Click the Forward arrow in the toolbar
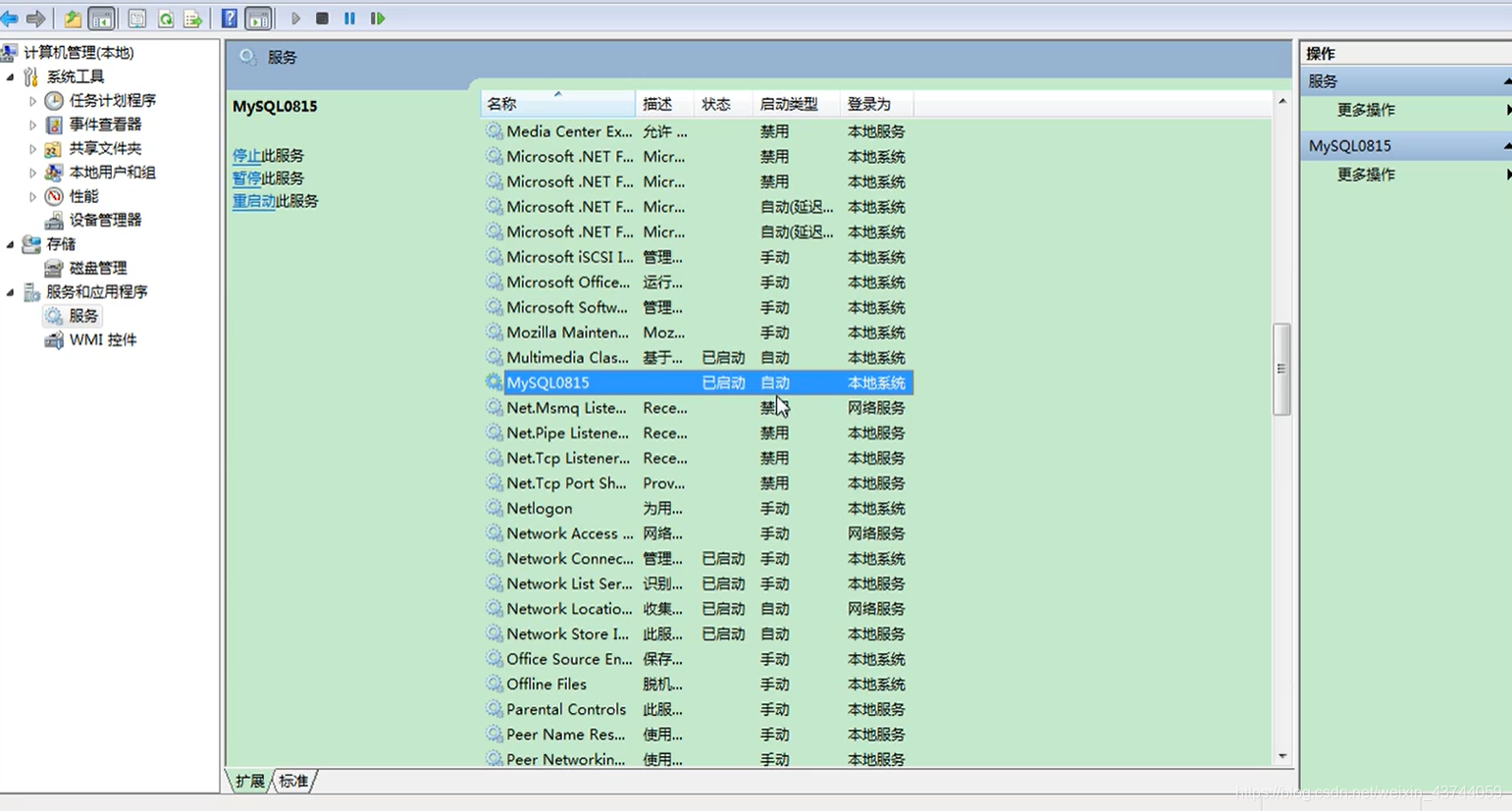 36,19
